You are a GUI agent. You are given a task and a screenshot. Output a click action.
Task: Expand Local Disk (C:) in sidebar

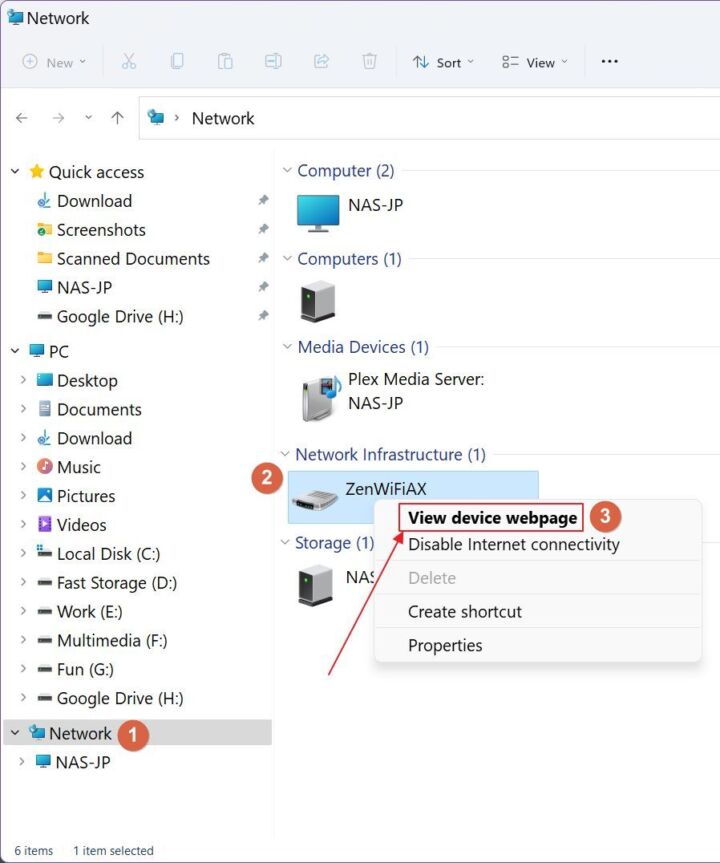[x=23, y=554]
